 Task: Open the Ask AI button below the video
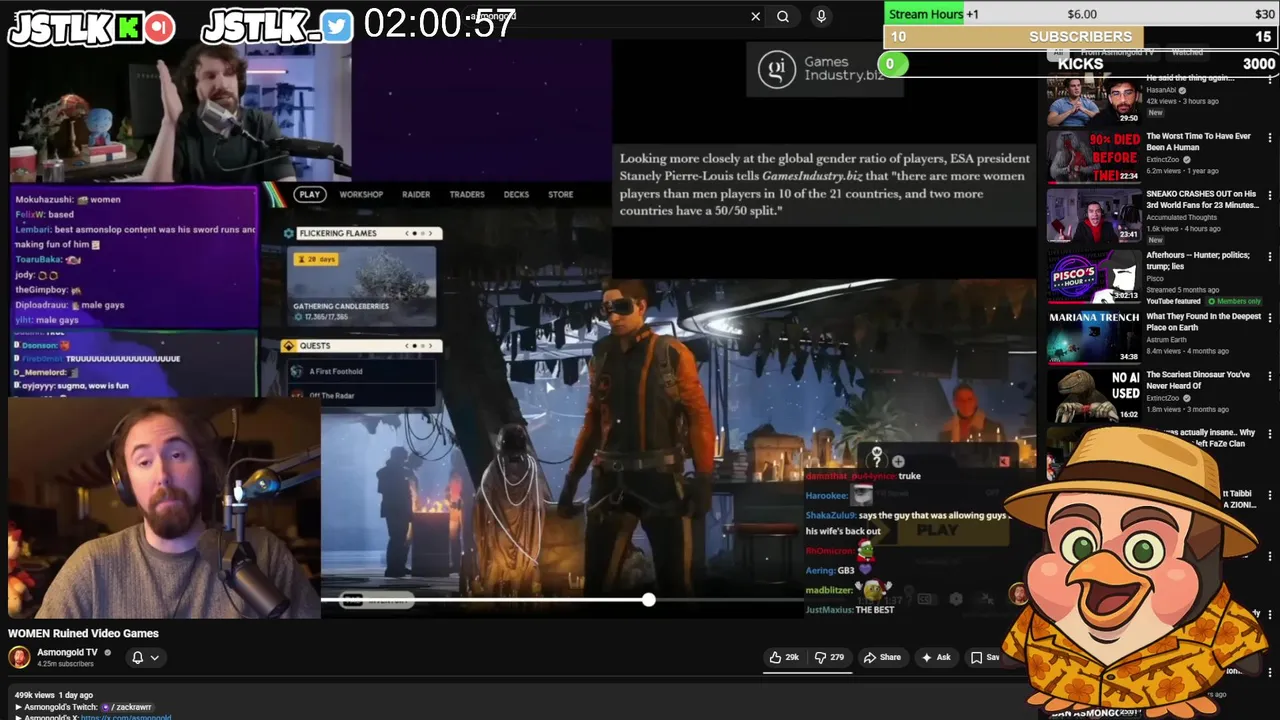[936, 657]
